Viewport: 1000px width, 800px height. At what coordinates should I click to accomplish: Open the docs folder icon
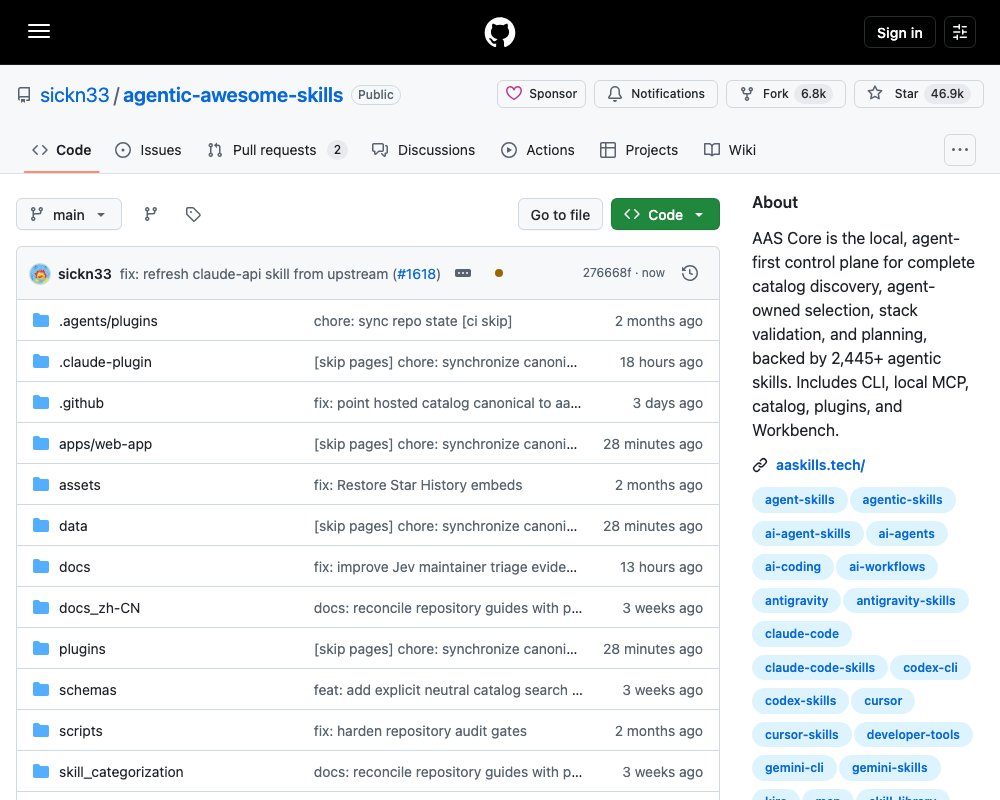click(41, 567)
